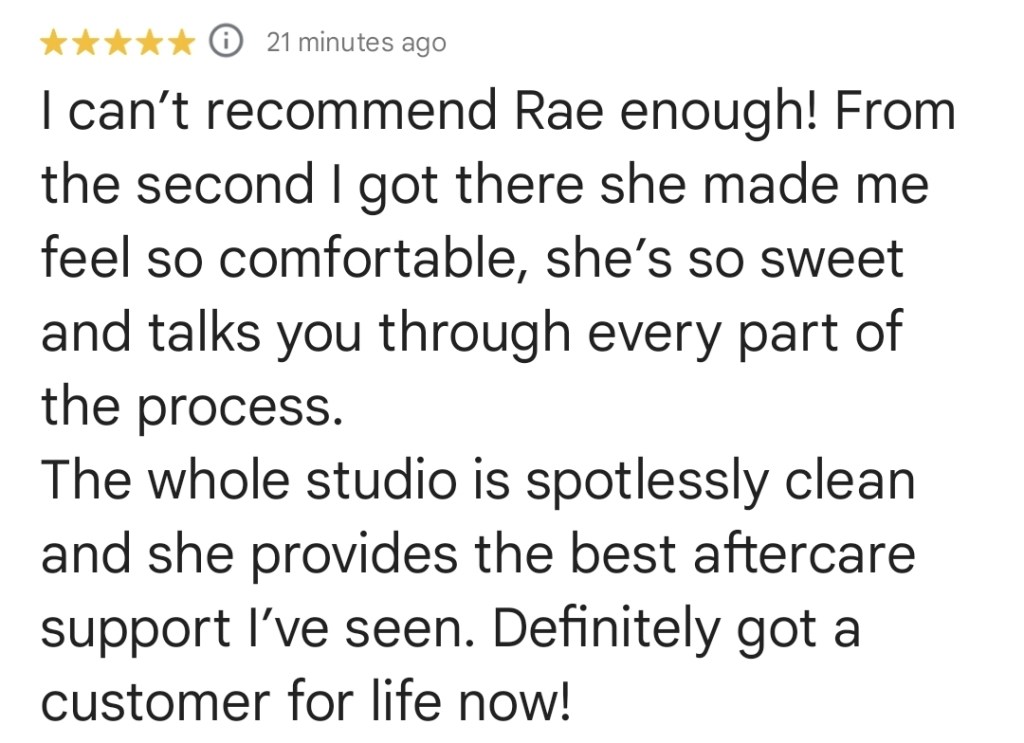Click the word "second" in the review text

pyautogui.click(x=218, y=185)
